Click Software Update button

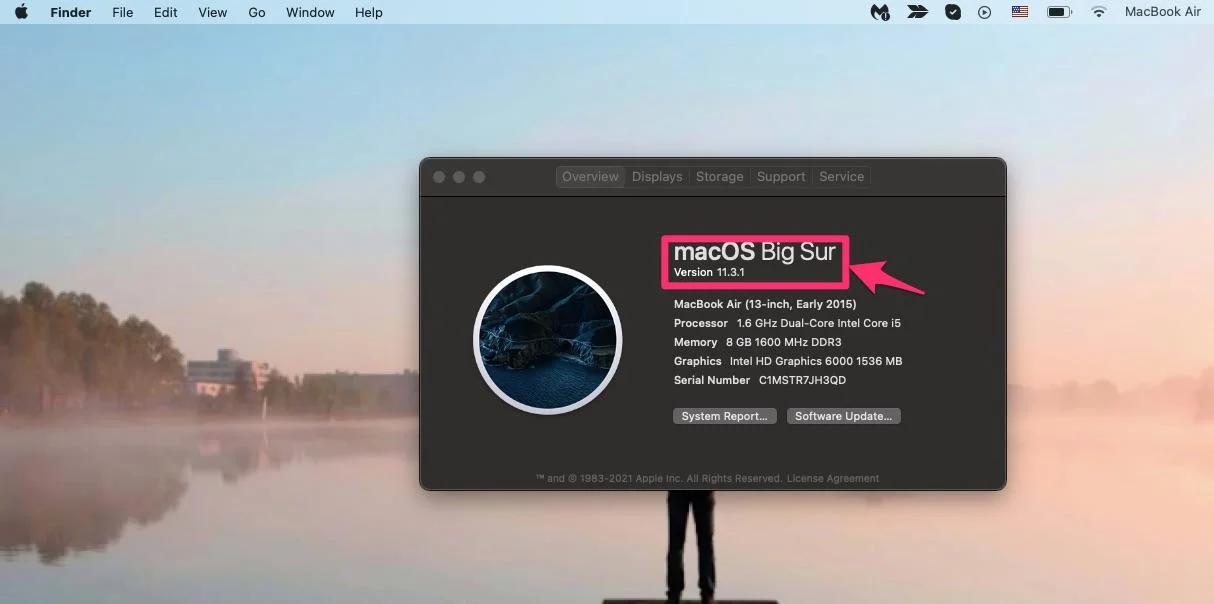pyautogui.click(x=843, y=415)
